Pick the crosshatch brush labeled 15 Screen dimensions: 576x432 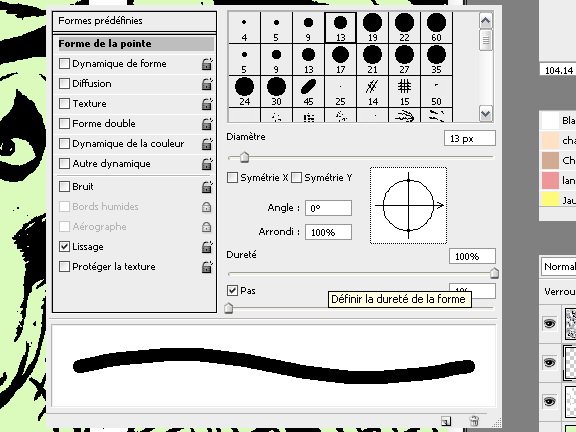click(404, 91)
